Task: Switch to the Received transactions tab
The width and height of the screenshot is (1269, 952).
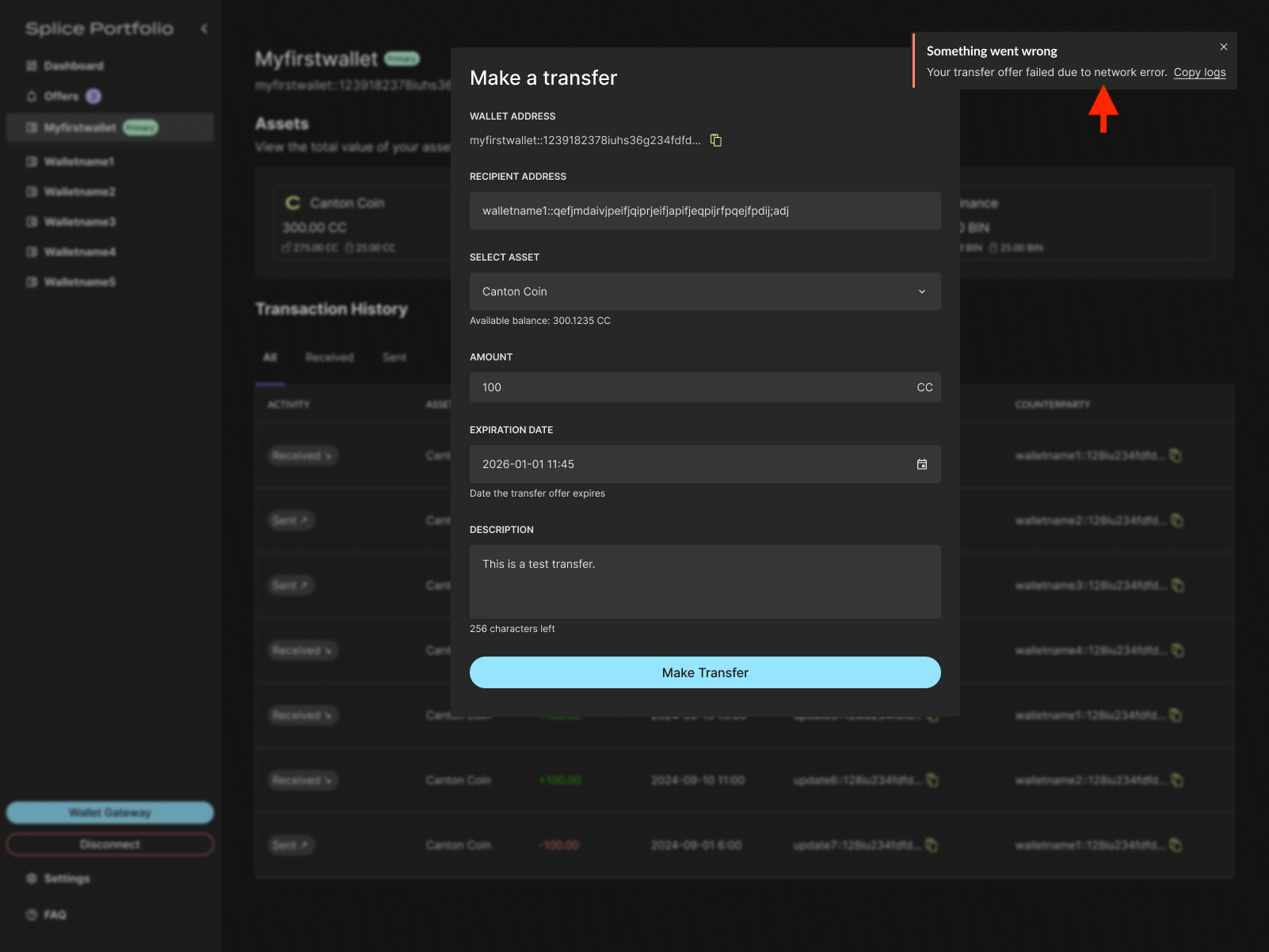Action: [330, 357]
